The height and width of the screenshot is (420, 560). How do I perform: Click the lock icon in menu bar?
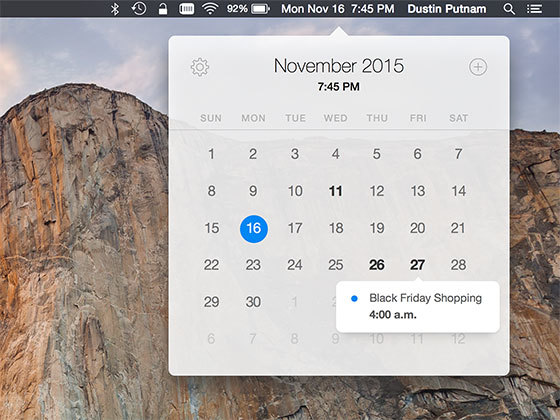click(x=163, y=9)
